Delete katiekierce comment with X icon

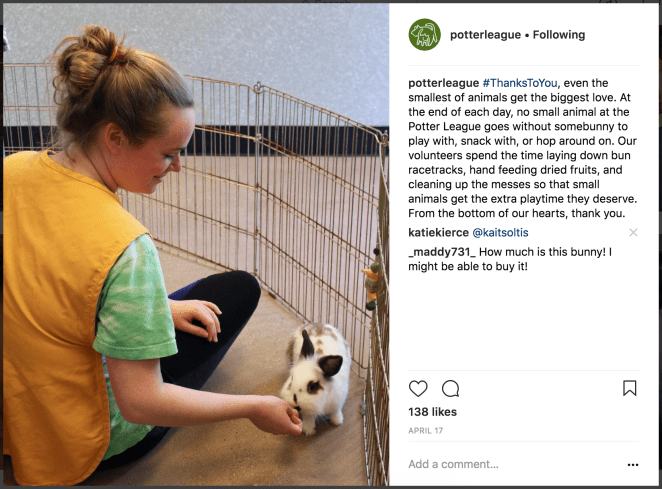click(x=633, y=232)
